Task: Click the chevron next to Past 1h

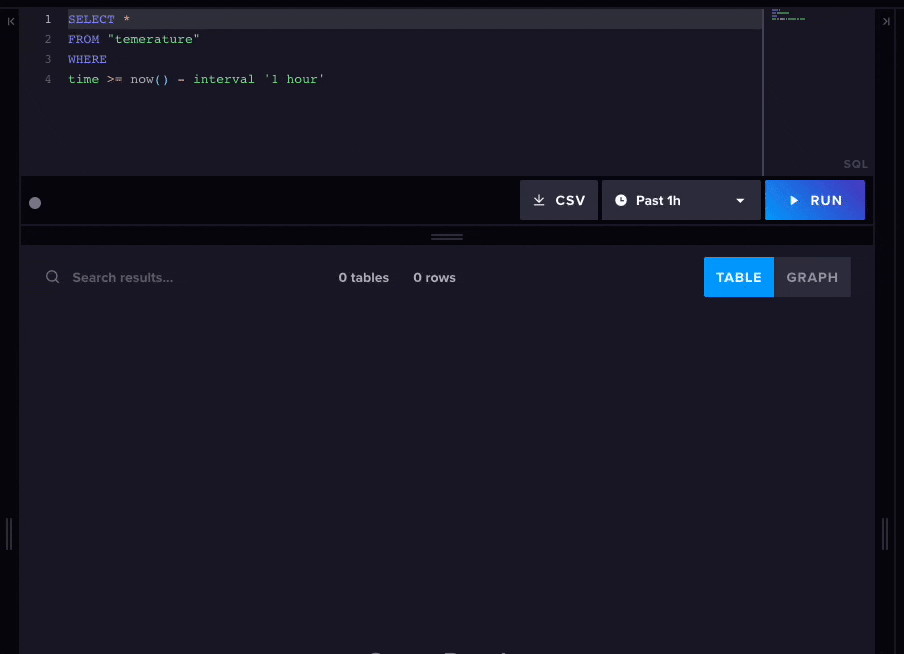Action: click(742, 199)
